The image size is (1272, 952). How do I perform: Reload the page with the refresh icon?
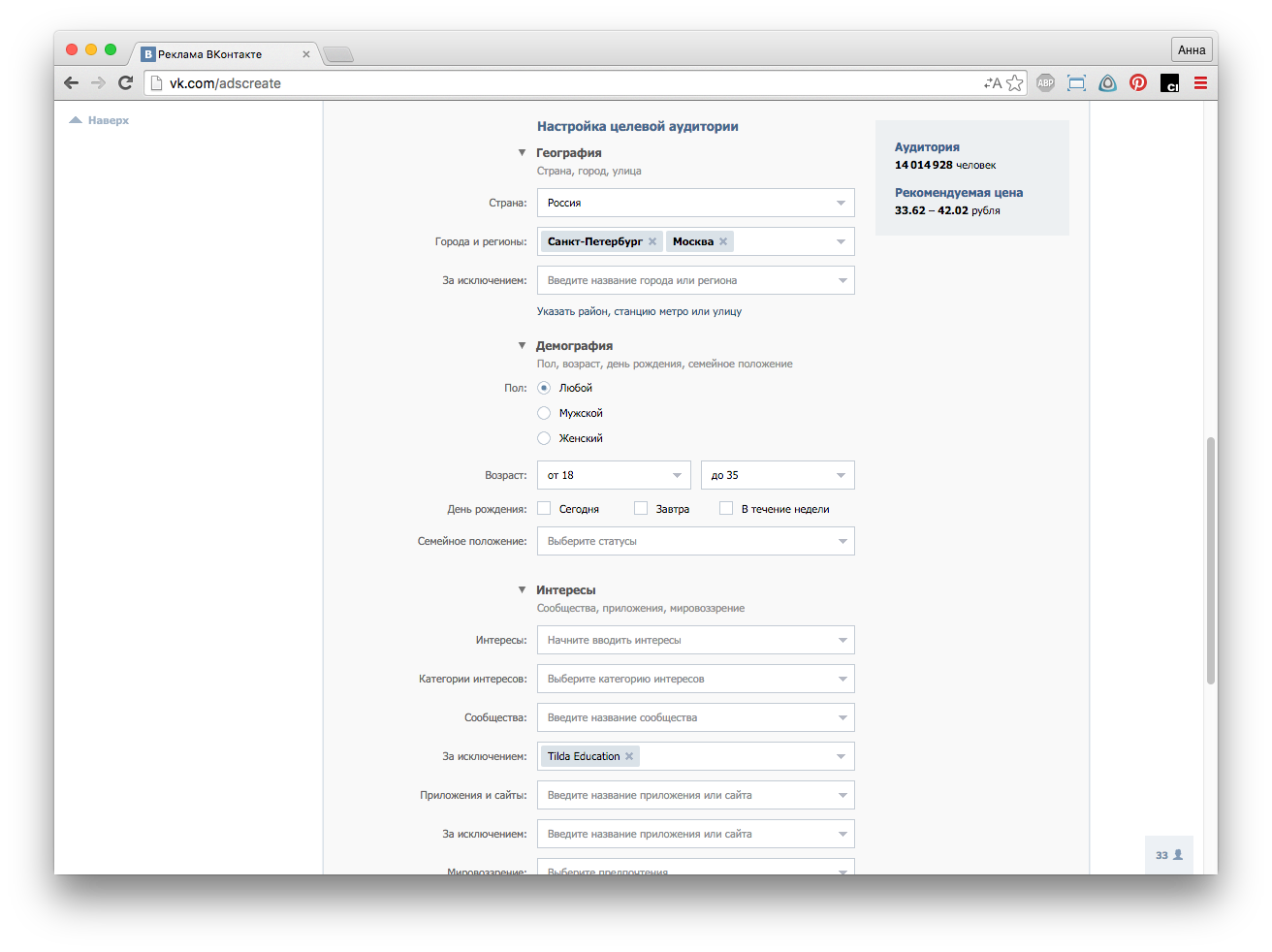pyautogui.click(x=125, y=83)
